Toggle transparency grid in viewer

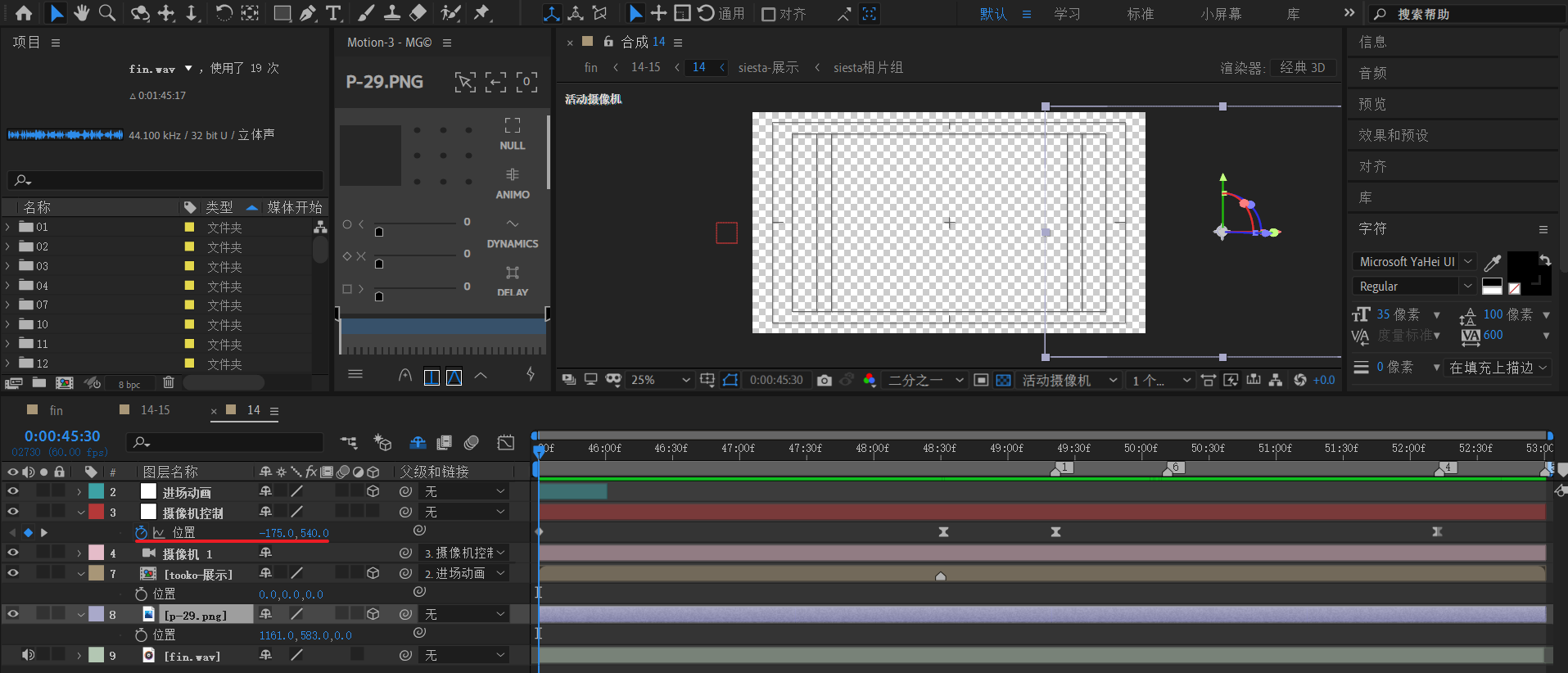[x=1003, y=380]
